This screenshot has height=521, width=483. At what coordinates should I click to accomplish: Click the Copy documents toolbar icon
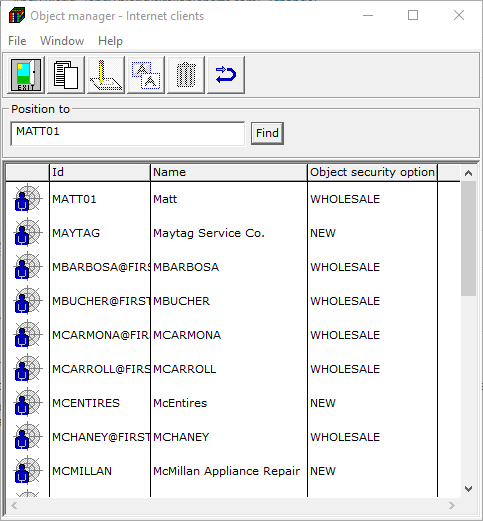point(66,75)
